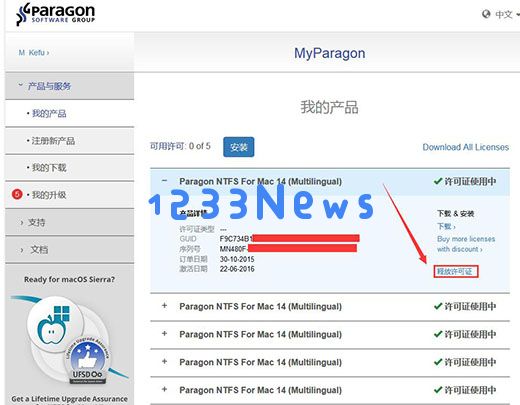The width and height of the screenshot is (520, 405).
Task: Collapse the expanded product using the minus icon
Action: (164, 181)
